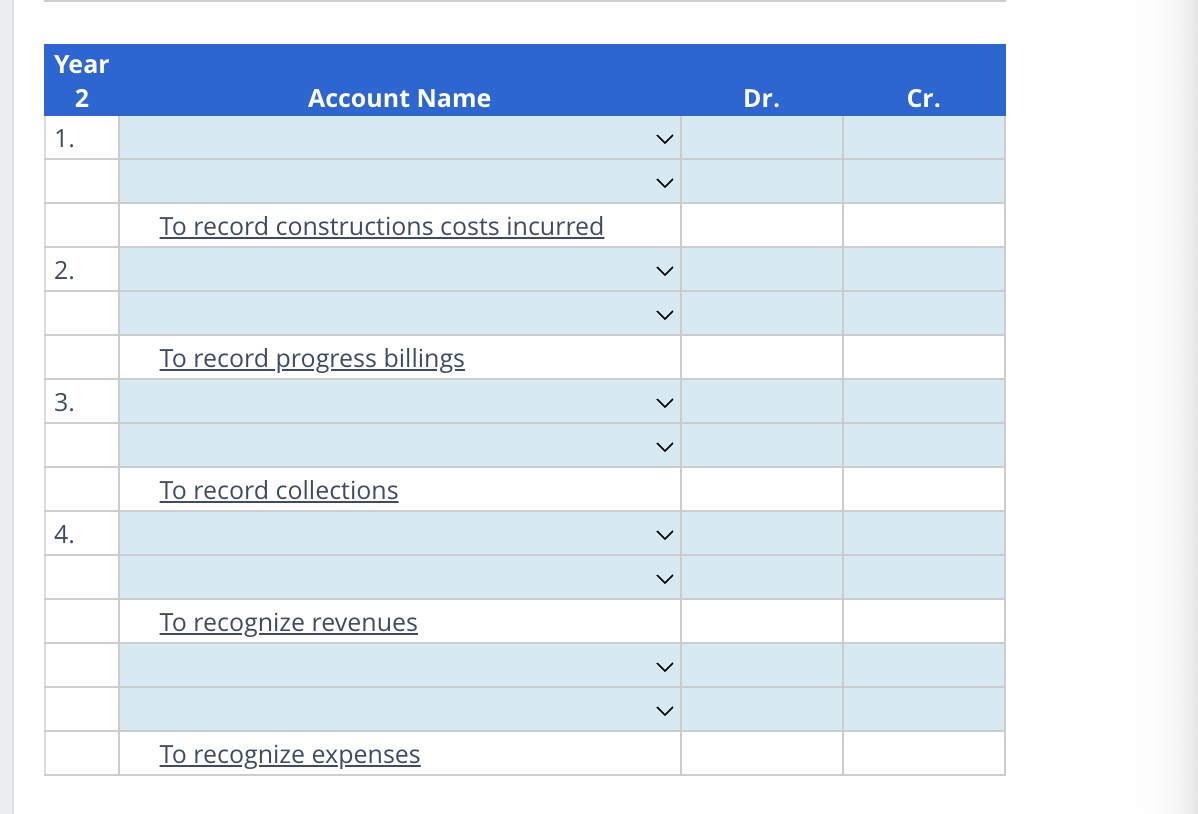This screenshot has width=1198, height=814.
Task: Click Cr. field just below 'To recognize revenues'
Action: pyautogui.click(x=924, y=666)
